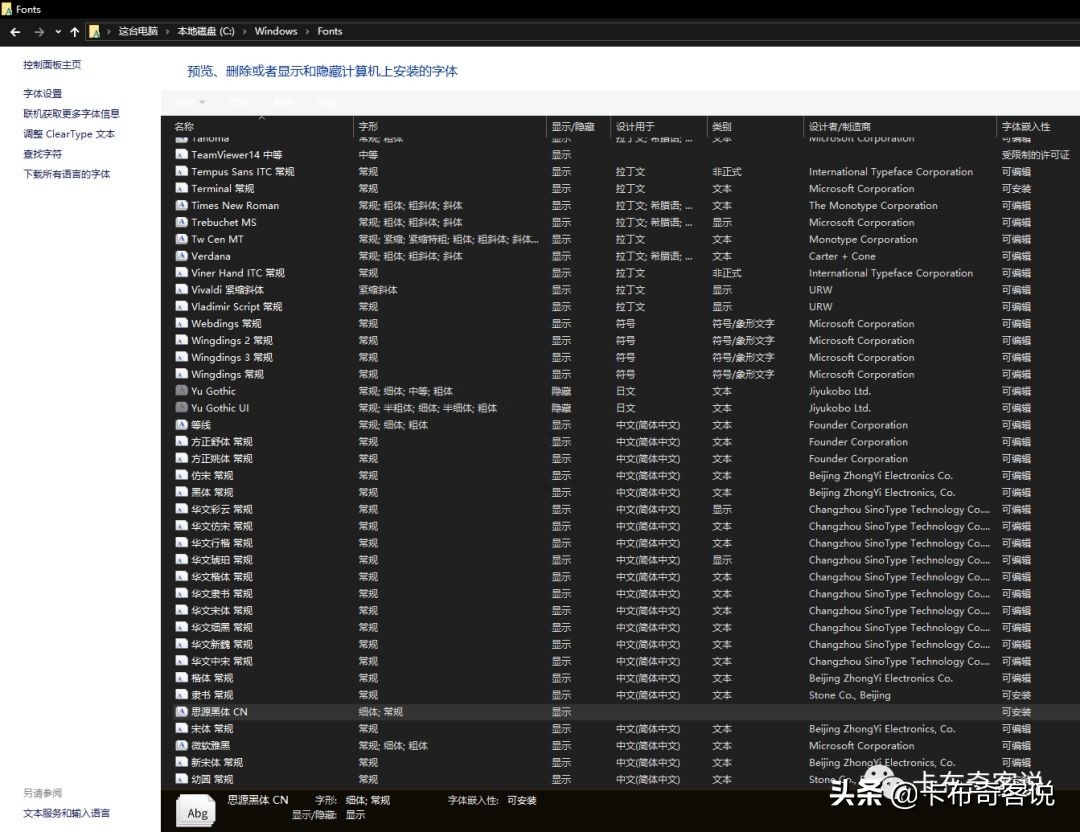Select Windows in the address bar breadcrumb
This screenshot has width=1080, height=832.
(276, 31)
